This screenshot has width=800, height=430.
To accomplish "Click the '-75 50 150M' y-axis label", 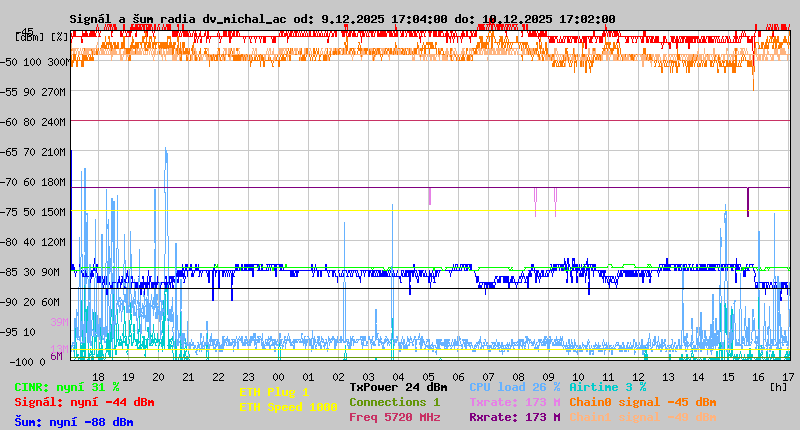I will click(35, 212).
